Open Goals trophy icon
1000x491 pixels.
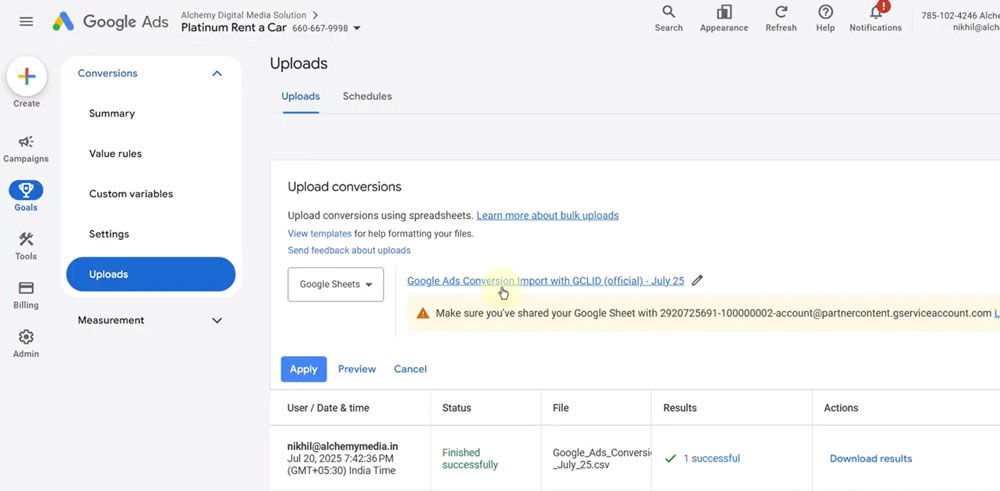pyautogui.click(x=26, y=189)
